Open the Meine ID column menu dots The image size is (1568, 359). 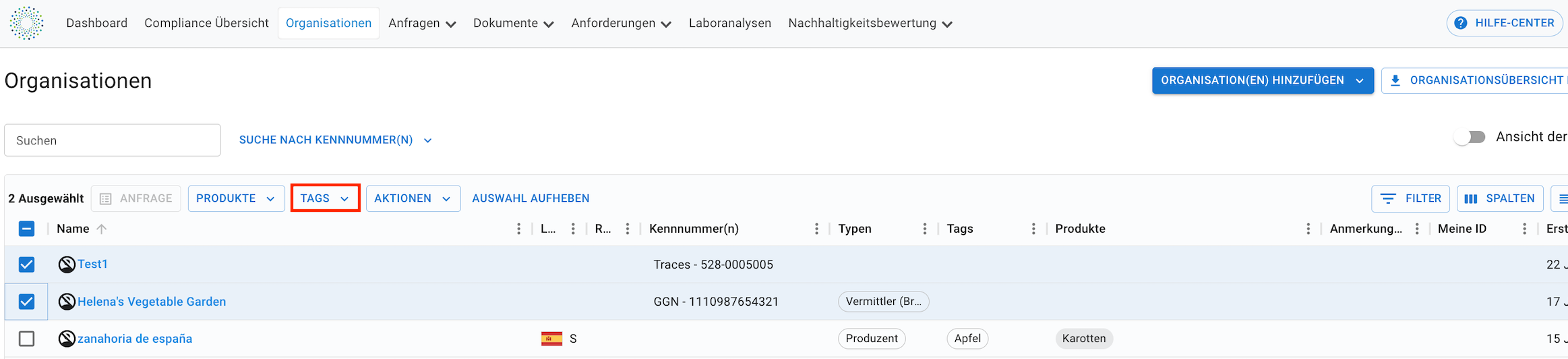[x=1524, y=229]
